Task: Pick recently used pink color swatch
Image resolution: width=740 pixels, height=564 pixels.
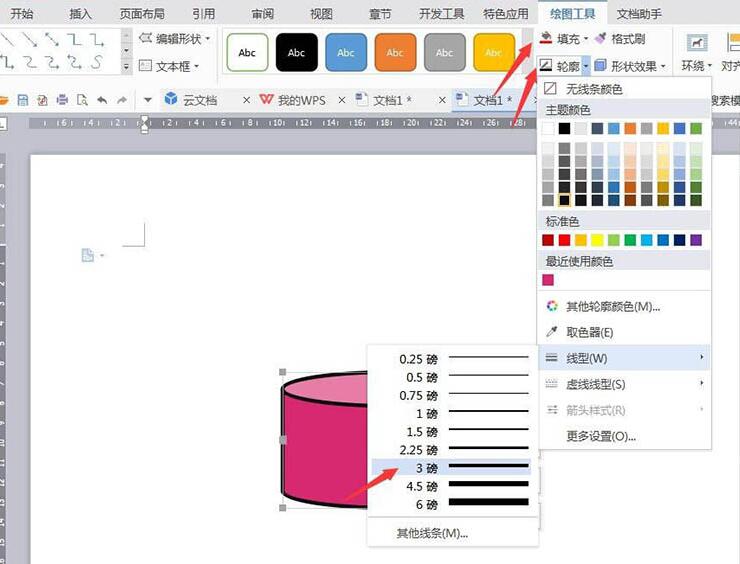Action: [548, 279]
